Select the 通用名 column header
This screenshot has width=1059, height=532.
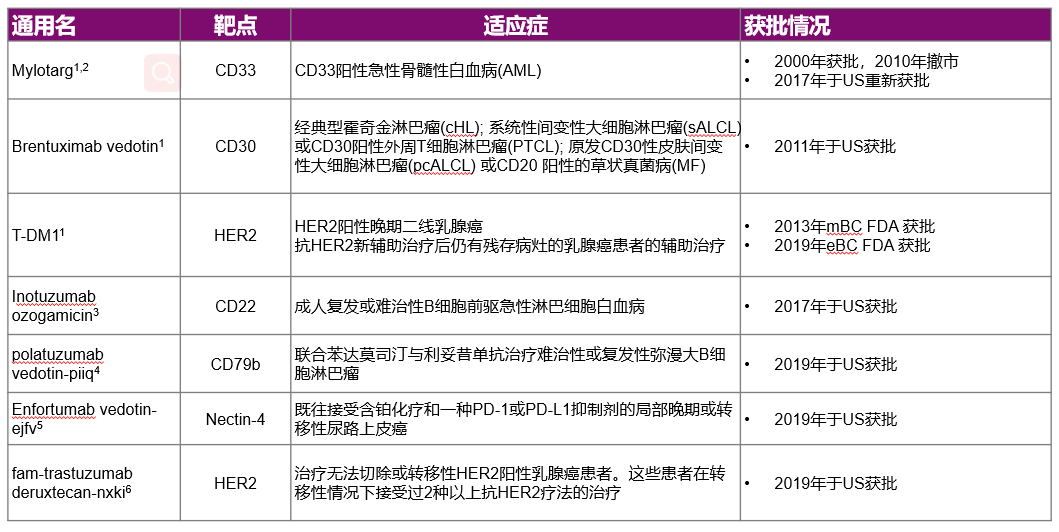pos(94,26)
